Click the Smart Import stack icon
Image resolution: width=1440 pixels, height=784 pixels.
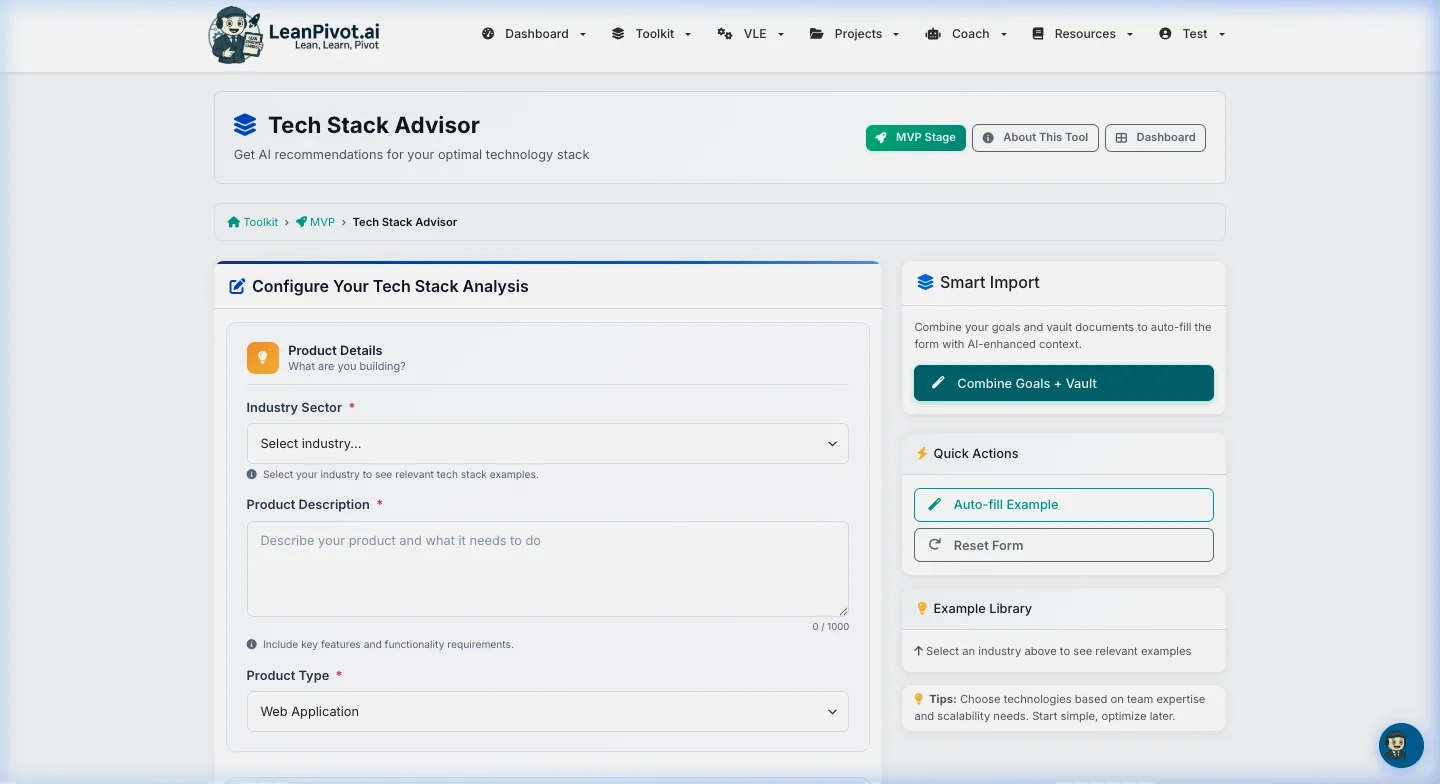click(925, 283)
